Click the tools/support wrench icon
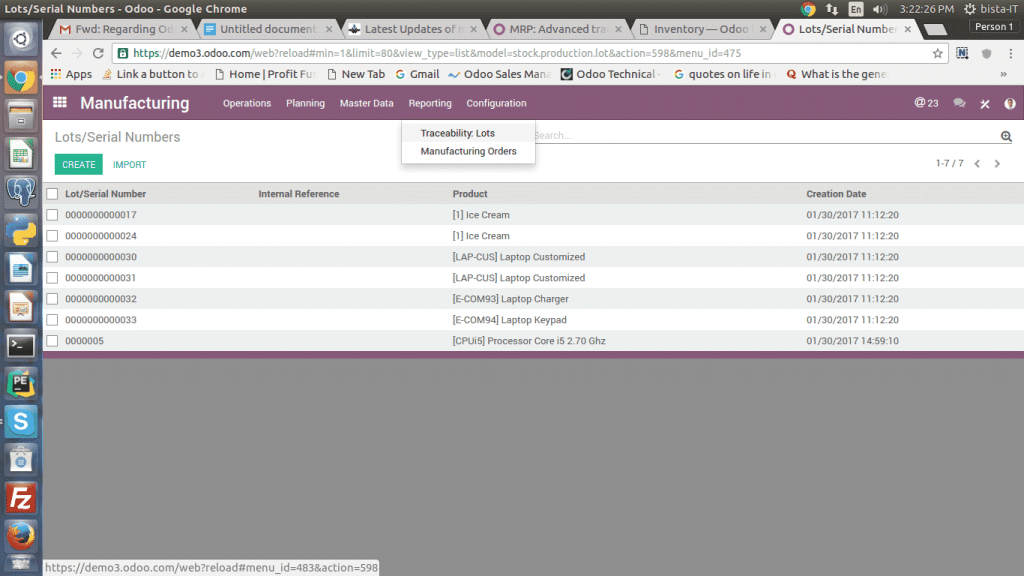Screen dimensions: 1024x576 coord(983,103)
